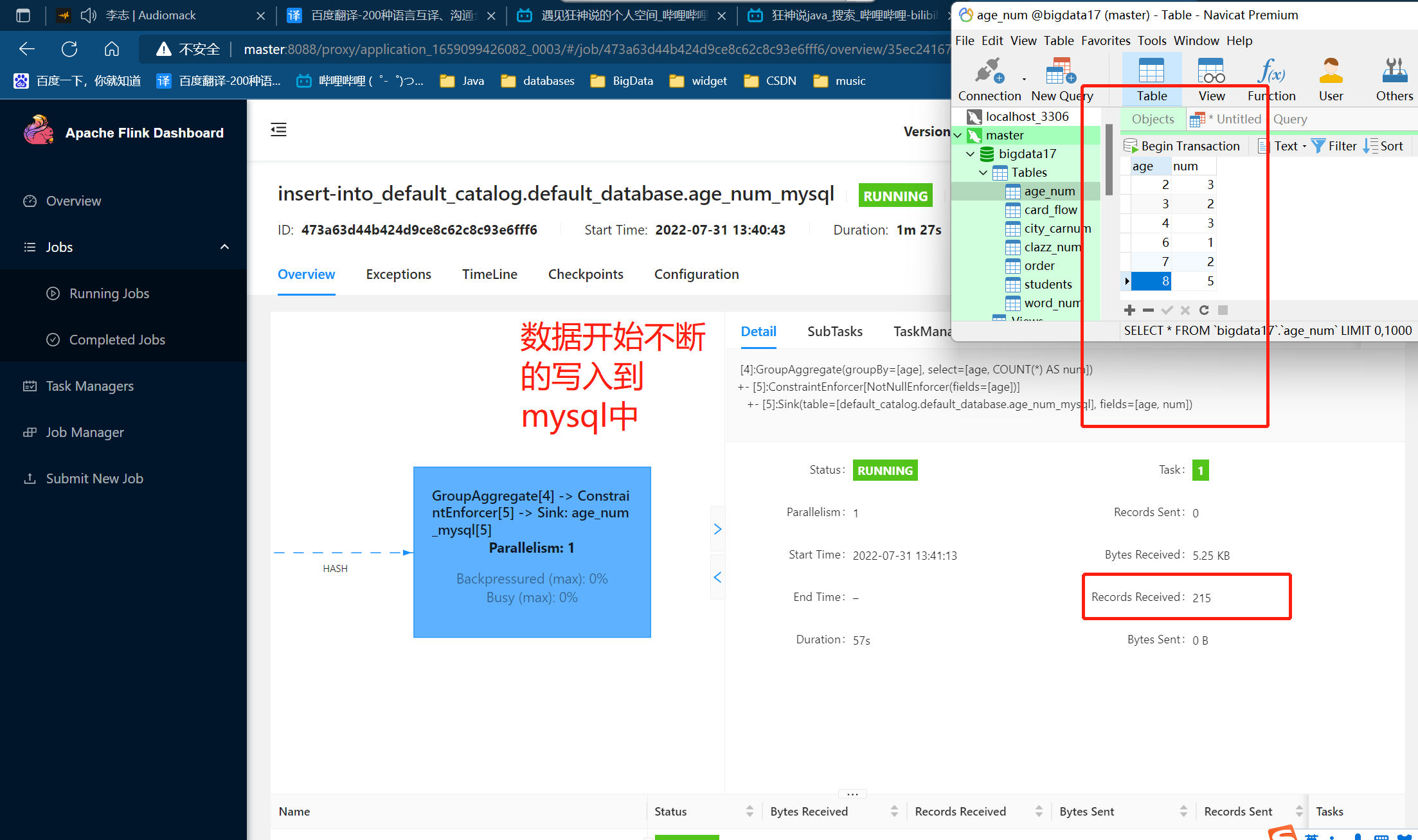Image resolution: width=1418 pixels, height=840 pixels.
Task: Switch to the SubTasks tab
Action: pos(834,332)
